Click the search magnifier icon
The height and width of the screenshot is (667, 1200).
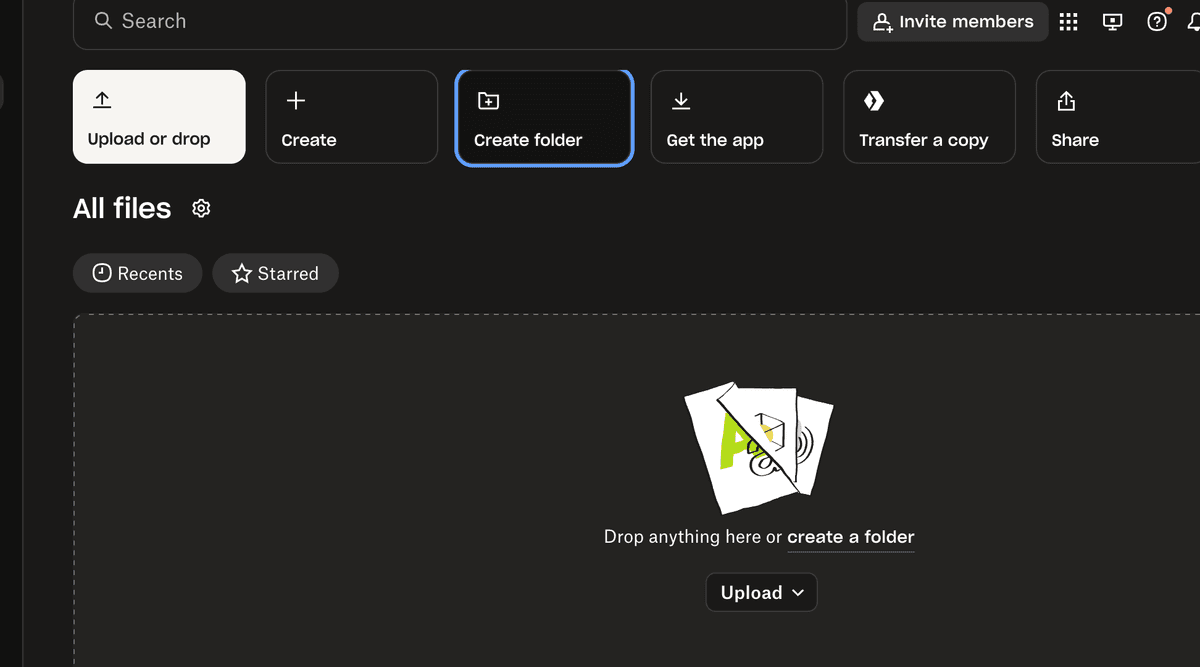point(103,20)
